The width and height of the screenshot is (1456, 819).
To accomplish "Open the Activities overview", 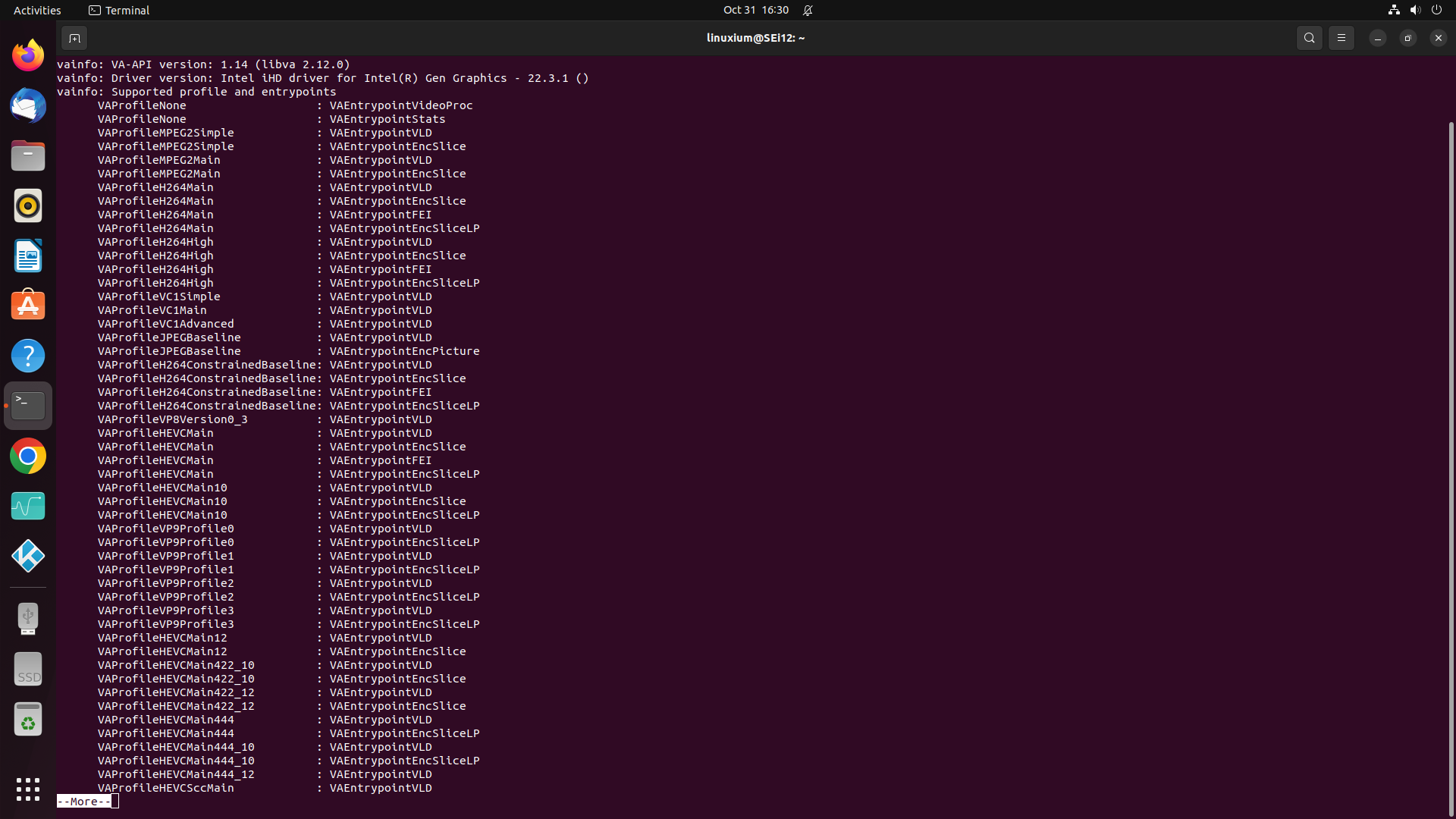I will [x=37, y=10].
